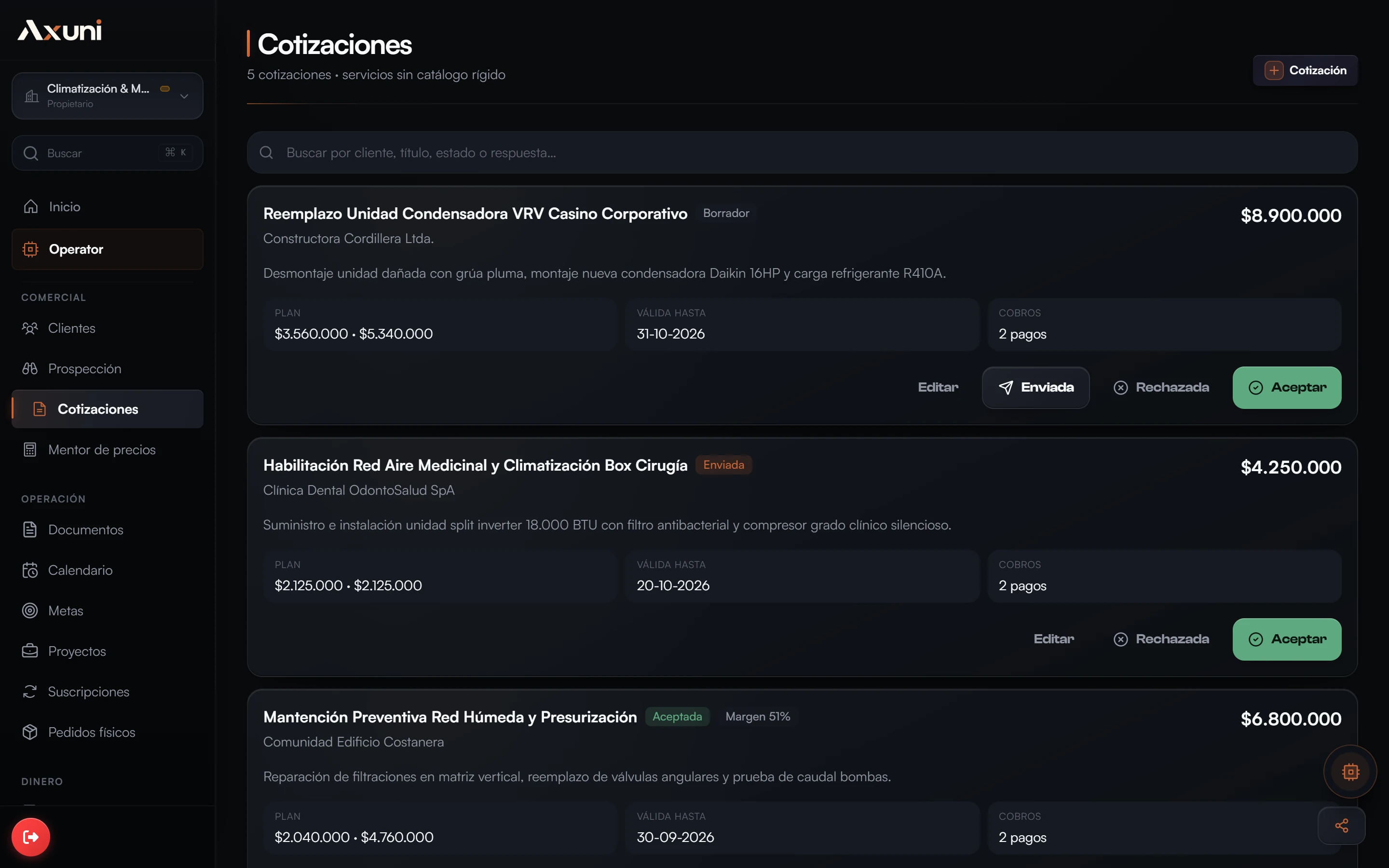
Task: Open the Calendario item
Action: (x=108, y=570)
